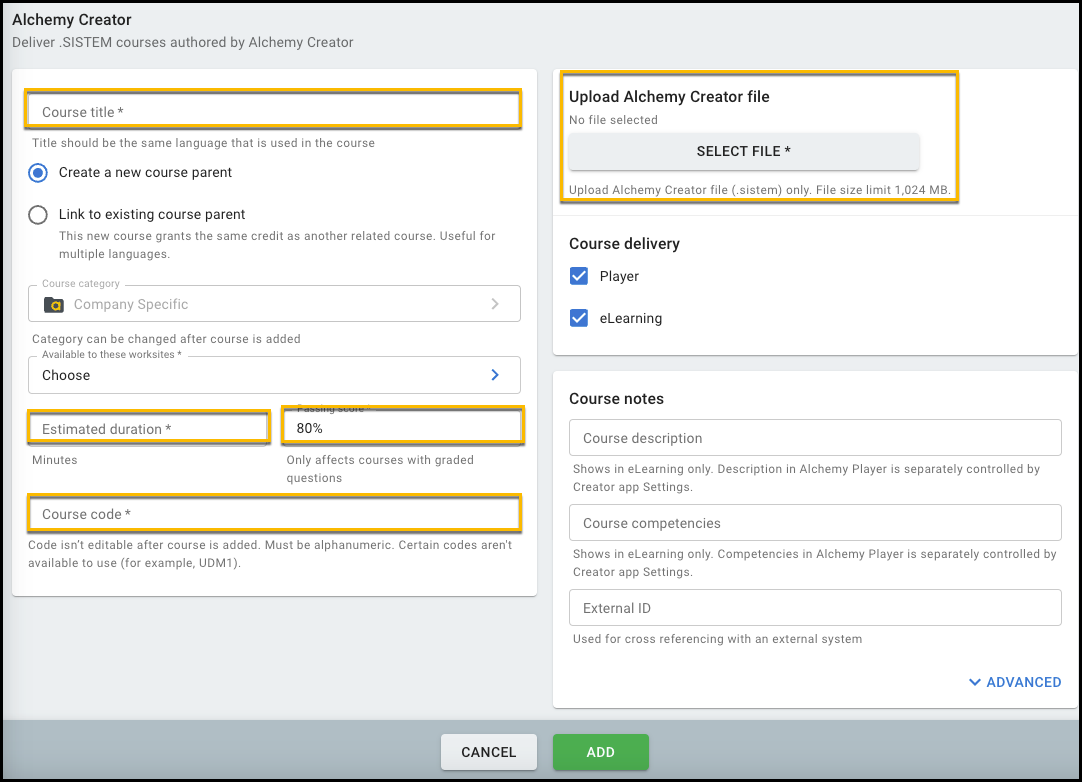1082x782 pixels.
Task: Click 'Category can be changed after course is added' text
Action: 166,339
